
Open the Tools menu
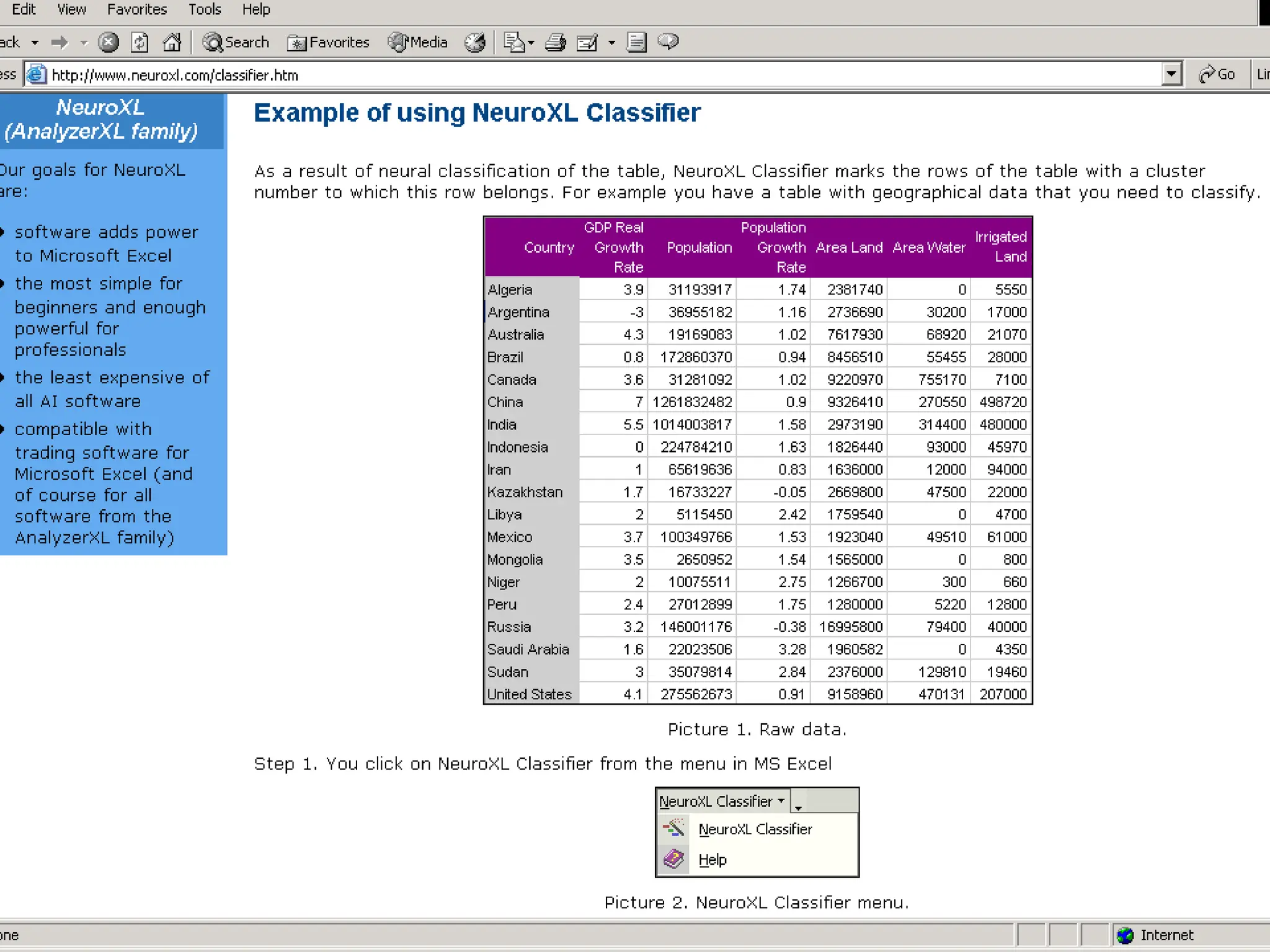point(205,9)
